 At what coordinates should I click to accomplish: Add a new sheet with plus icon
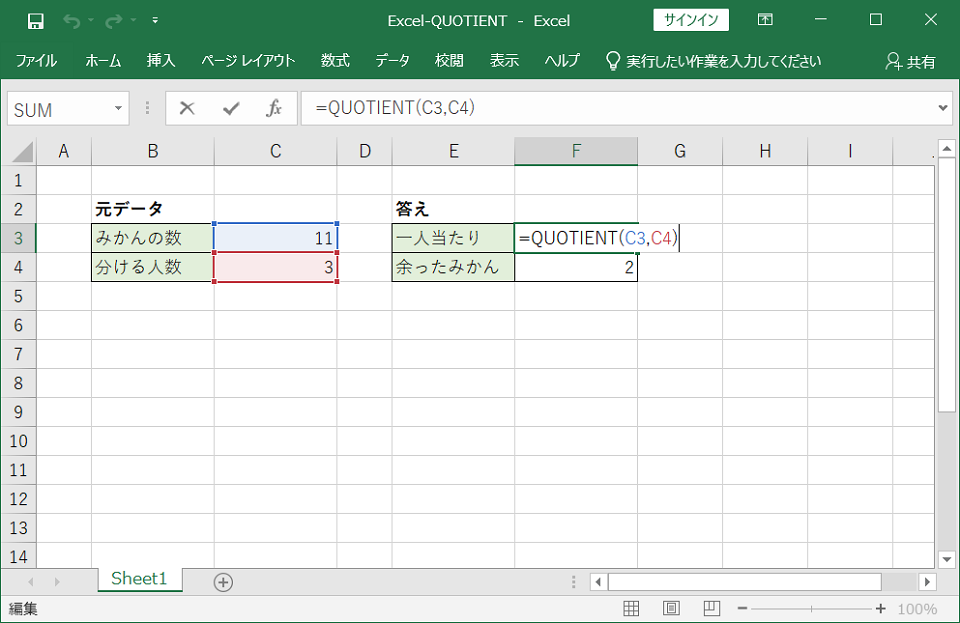coord(223,582)
